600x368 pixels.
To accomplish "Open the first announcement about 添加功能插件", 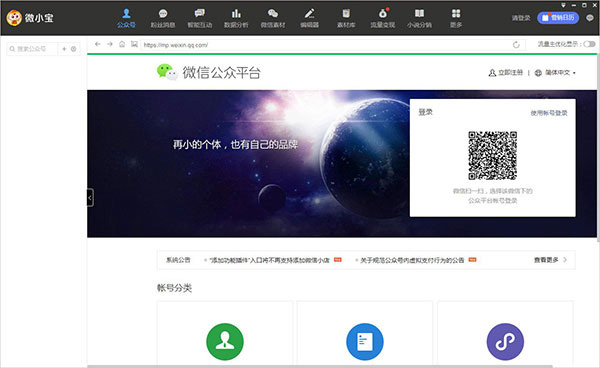I will (269, 260).
